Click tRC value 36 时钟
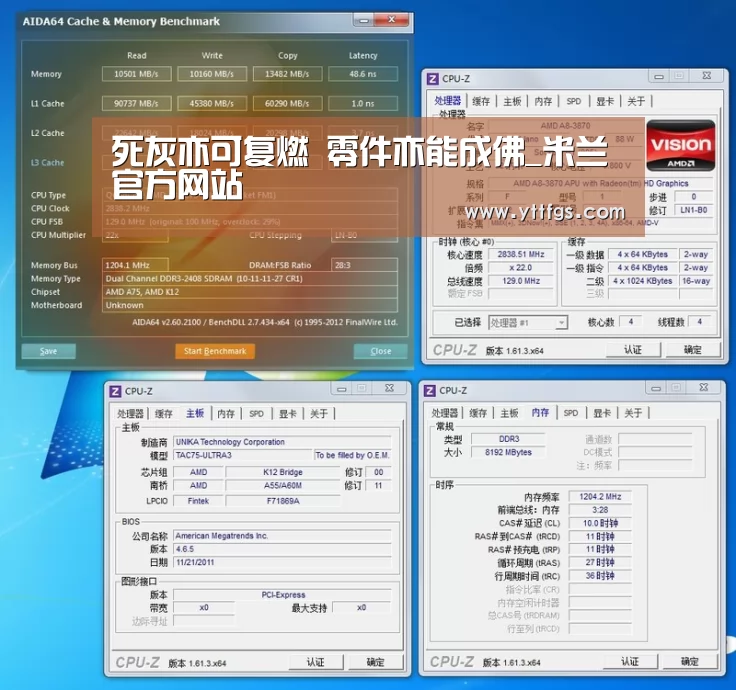The height and width of the screenshot is (690, 736). pos(600,575)
